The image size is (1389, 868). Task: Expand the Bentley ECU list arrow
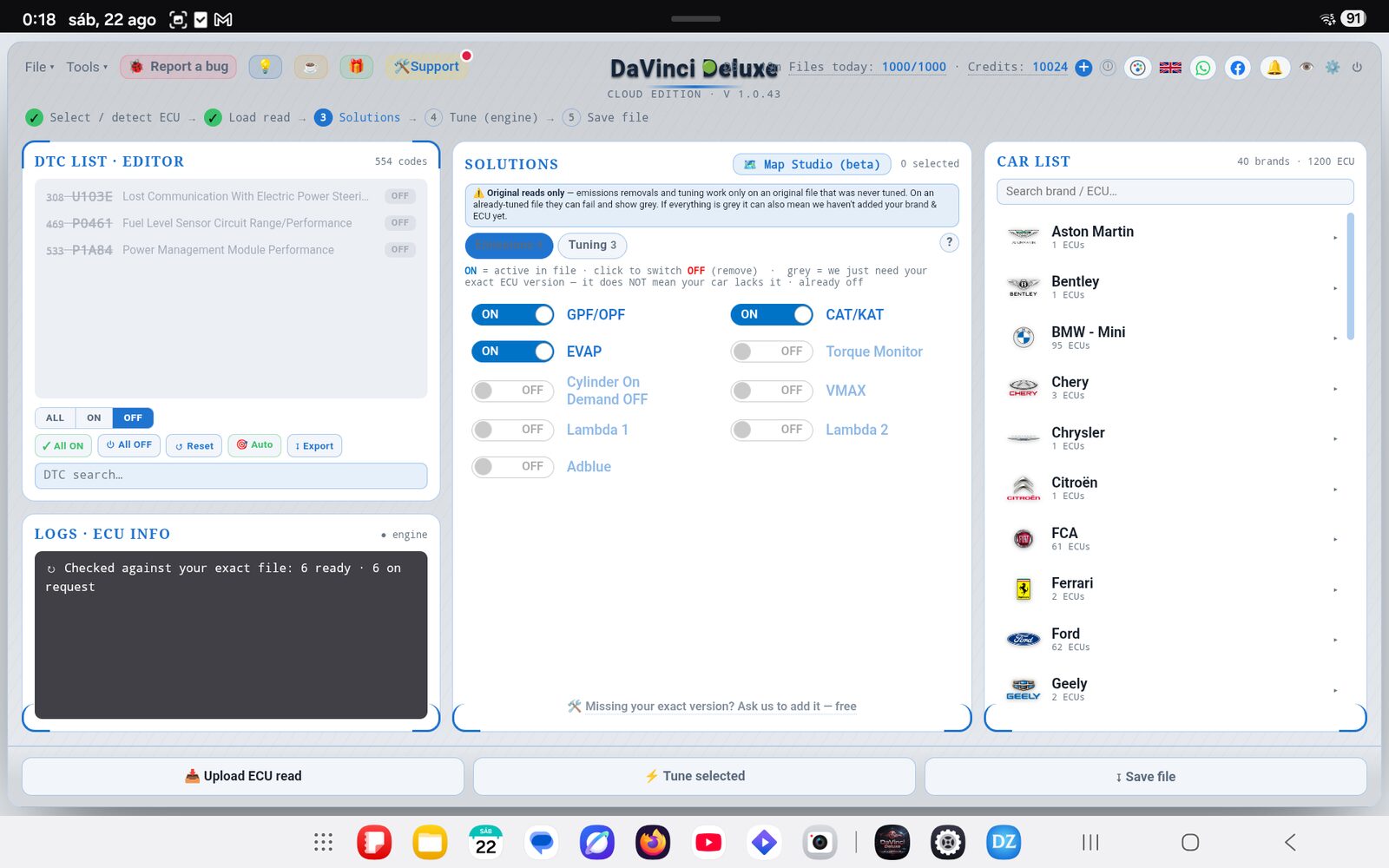coord(1335,287)
